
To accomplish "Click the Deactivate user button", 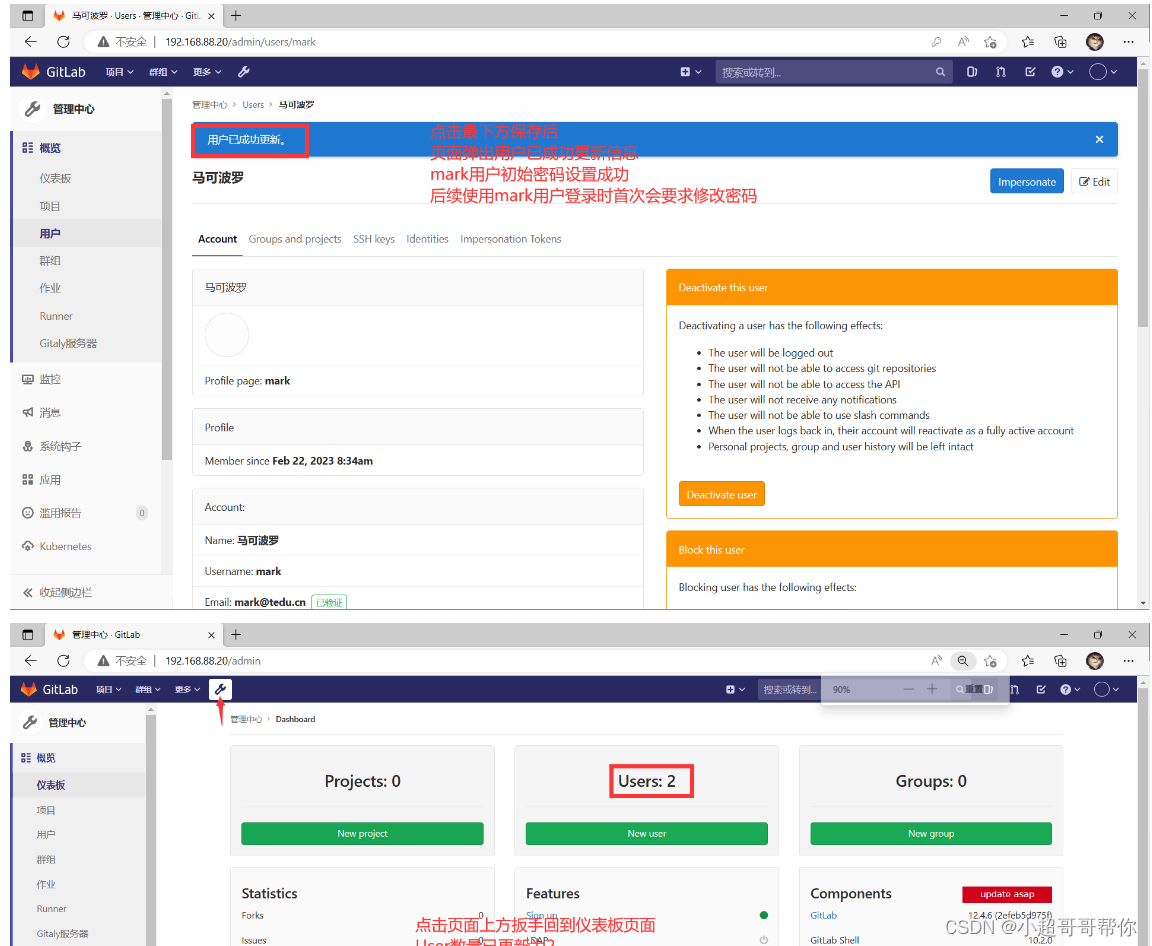I will (721, 493).
